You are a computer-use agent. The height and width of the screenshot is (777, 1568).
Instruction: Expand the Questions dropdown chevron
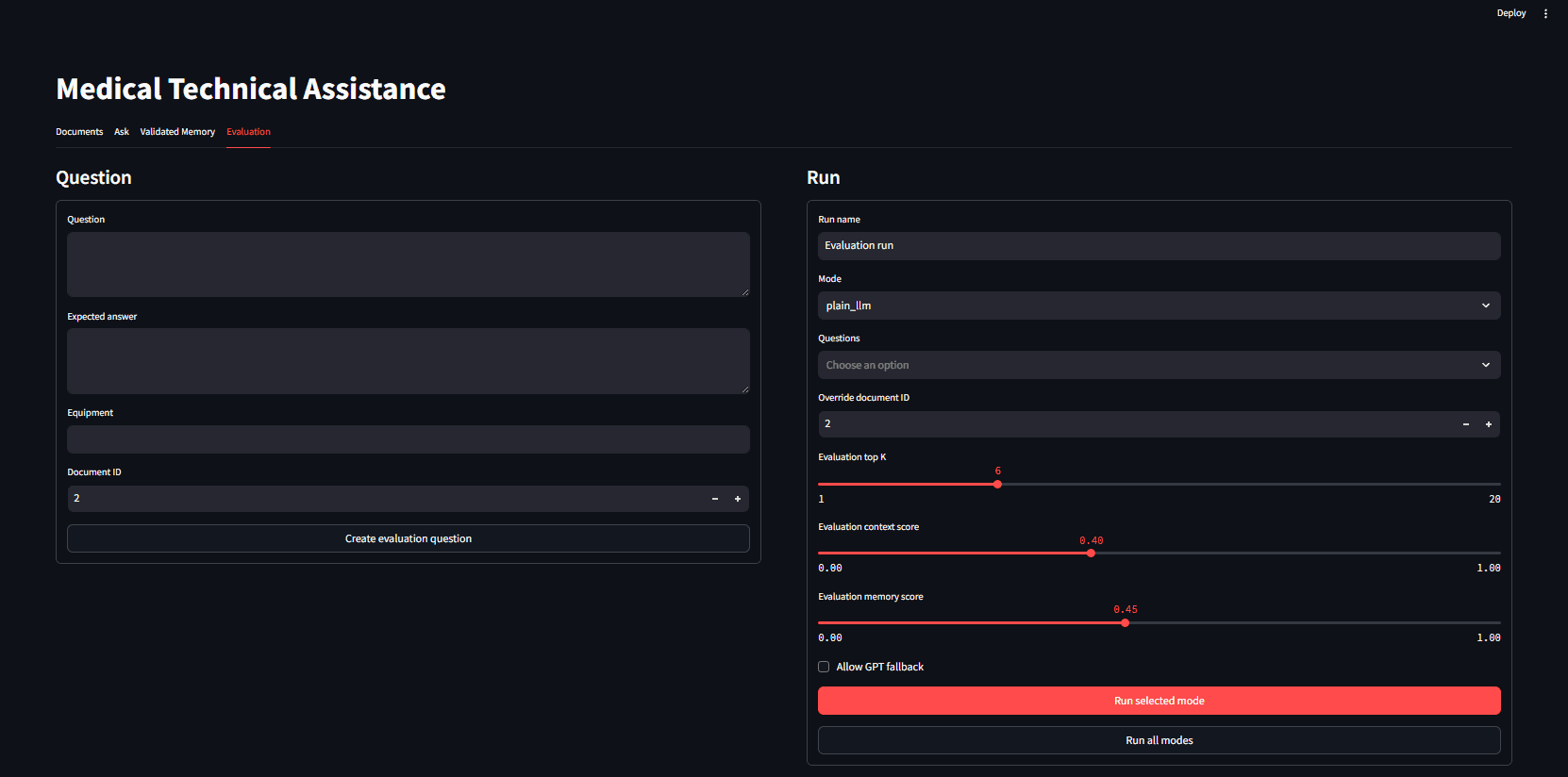tap(1486, 365)
